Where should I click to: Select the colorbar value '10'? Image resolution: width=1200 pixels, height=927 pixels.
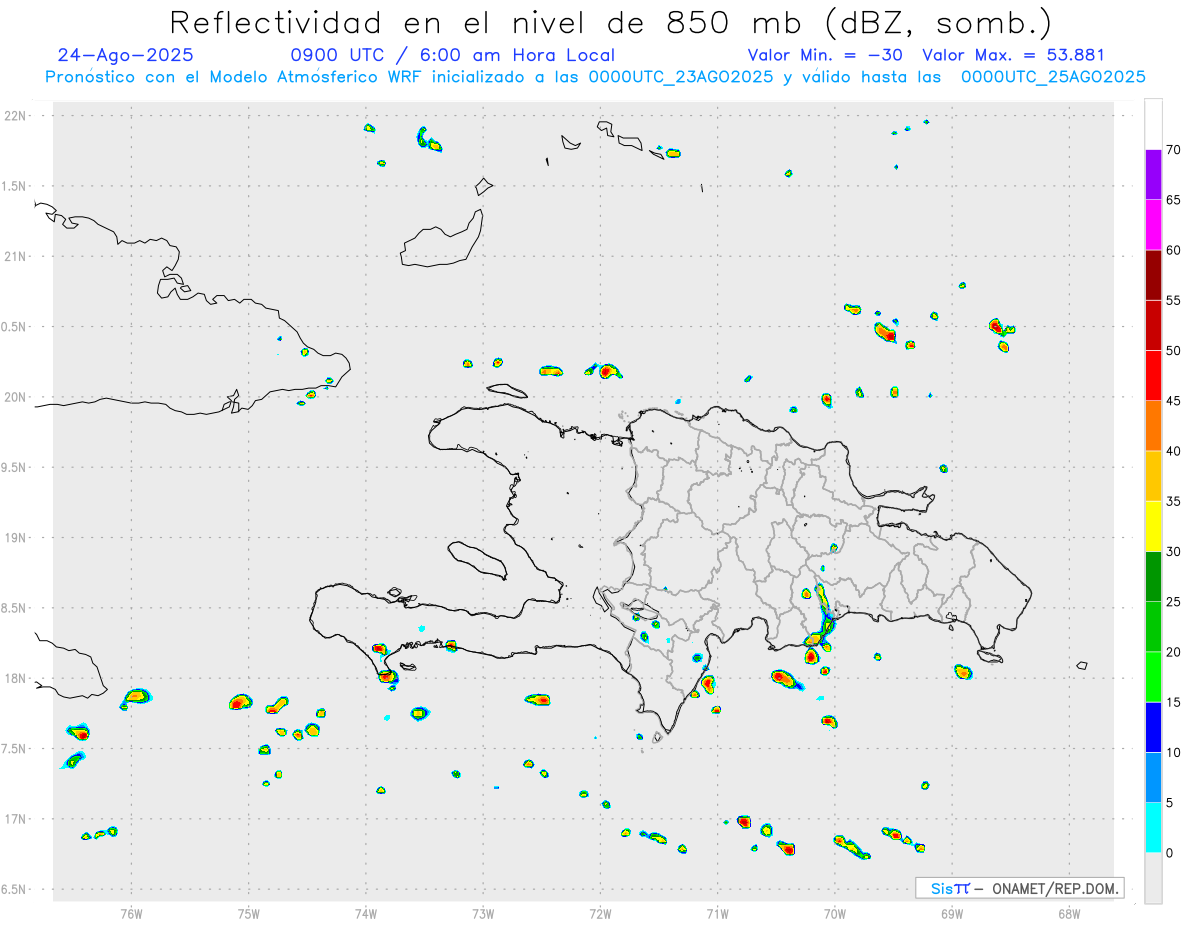click(x=1175, y=753)
